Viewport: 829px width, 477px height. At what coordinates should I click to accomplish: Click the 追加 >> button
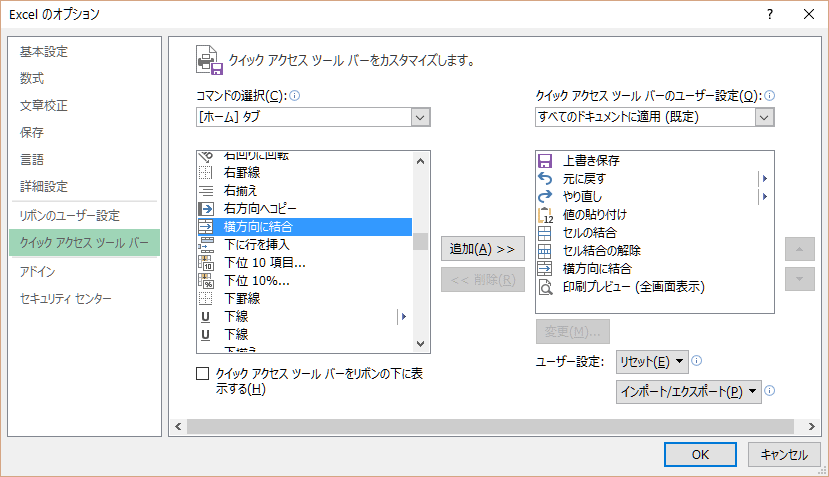tap(483, 248)
